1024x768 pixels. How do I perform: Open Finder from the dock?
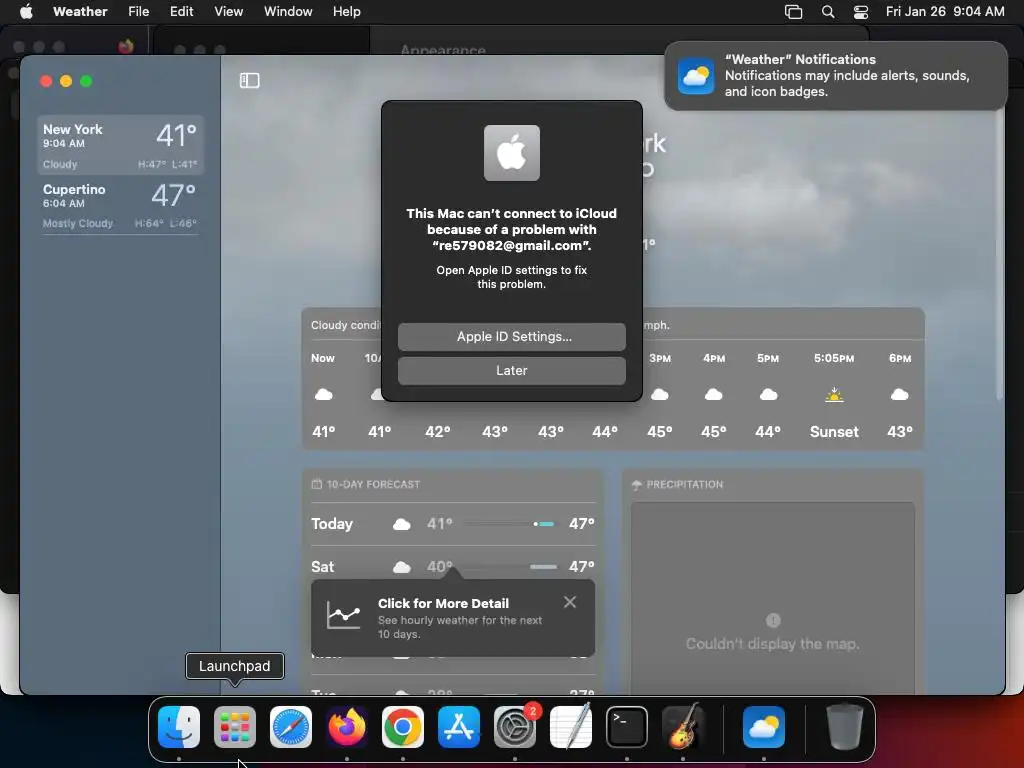click(x=179, y=727)
